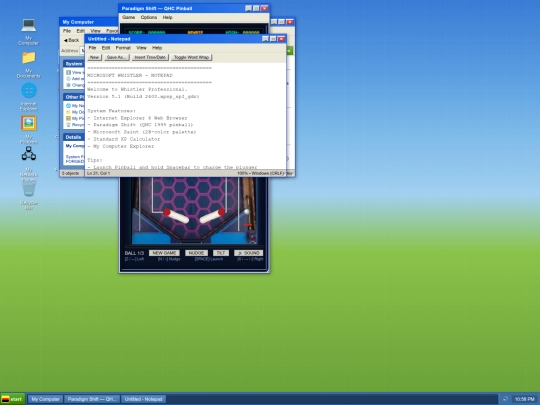Open the File menu in My Computer

click(67, 31)
